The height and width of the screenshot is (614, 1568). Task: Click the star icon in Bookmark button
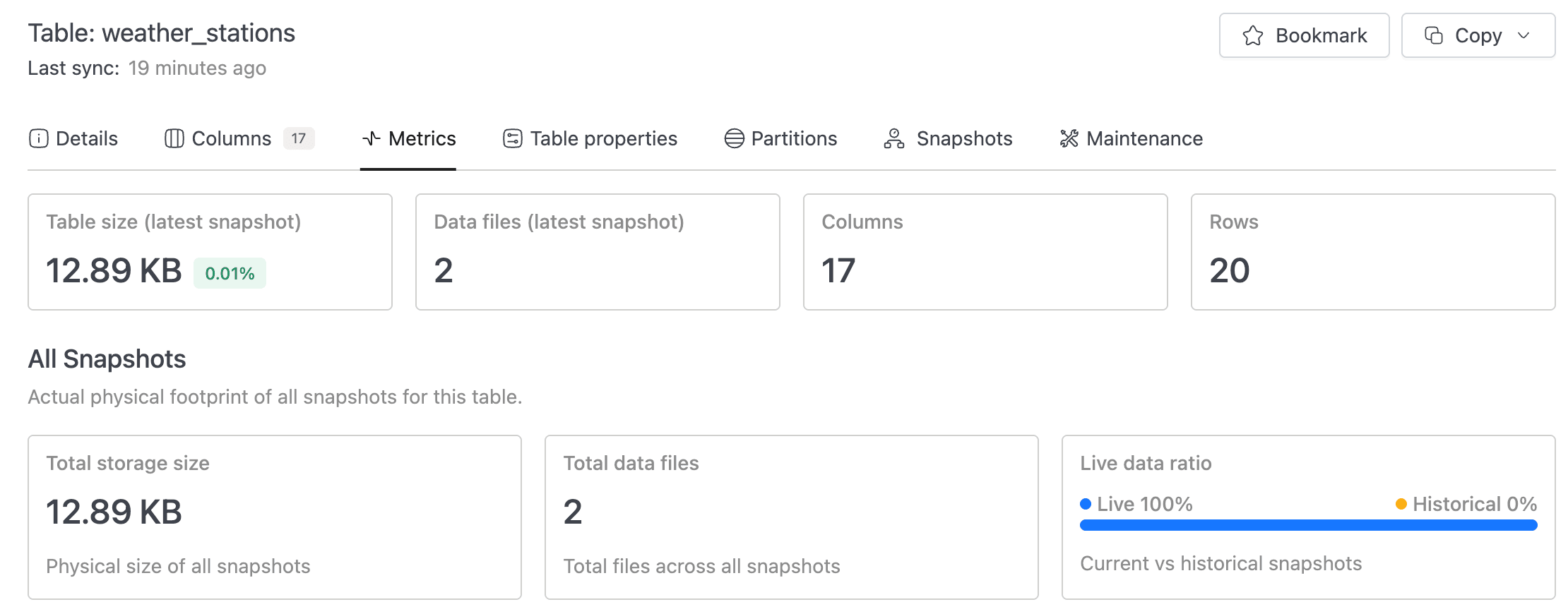coord(1252,35)
